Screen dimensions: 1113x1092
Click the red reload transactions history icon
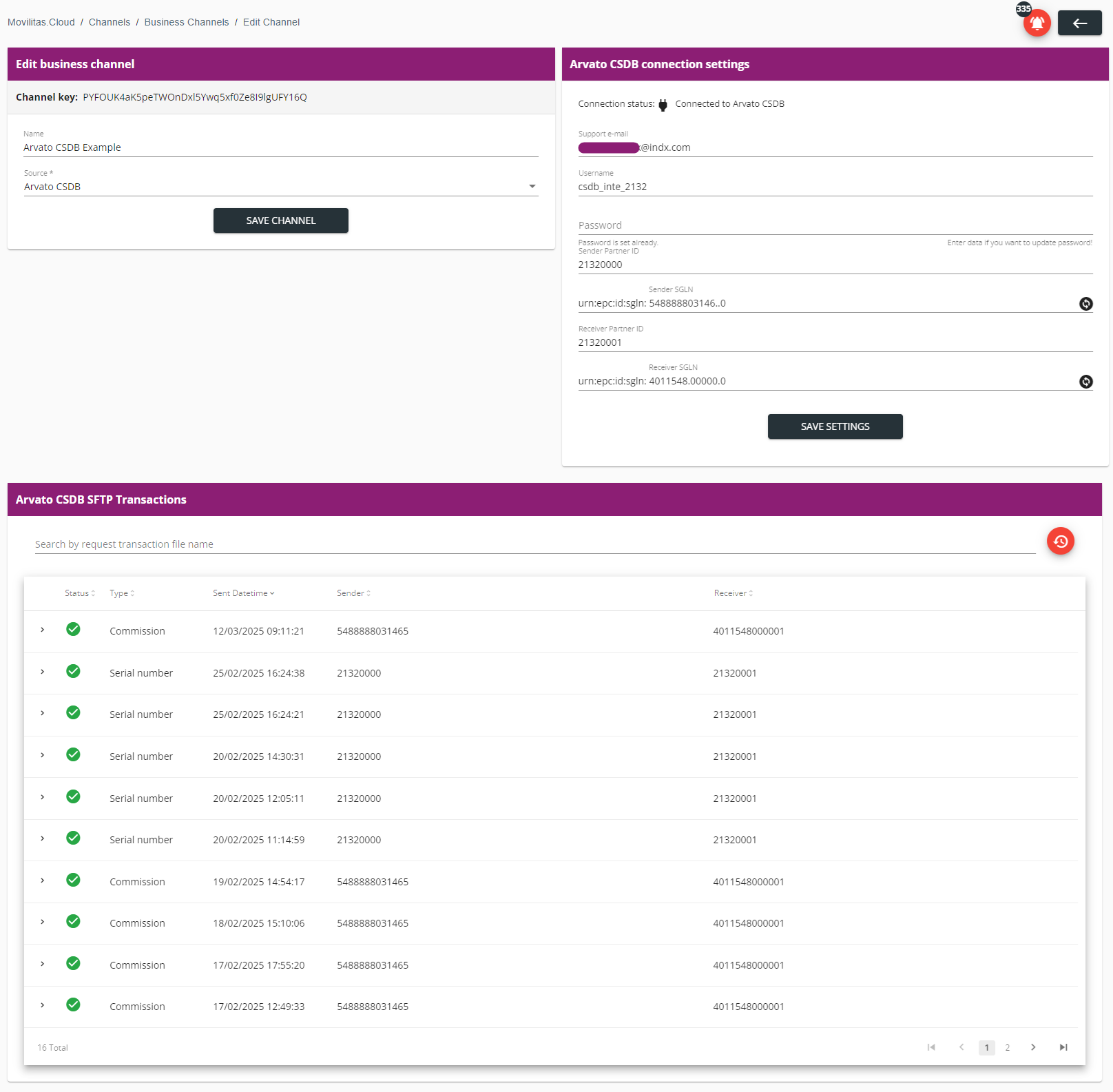click(1061, 541)
